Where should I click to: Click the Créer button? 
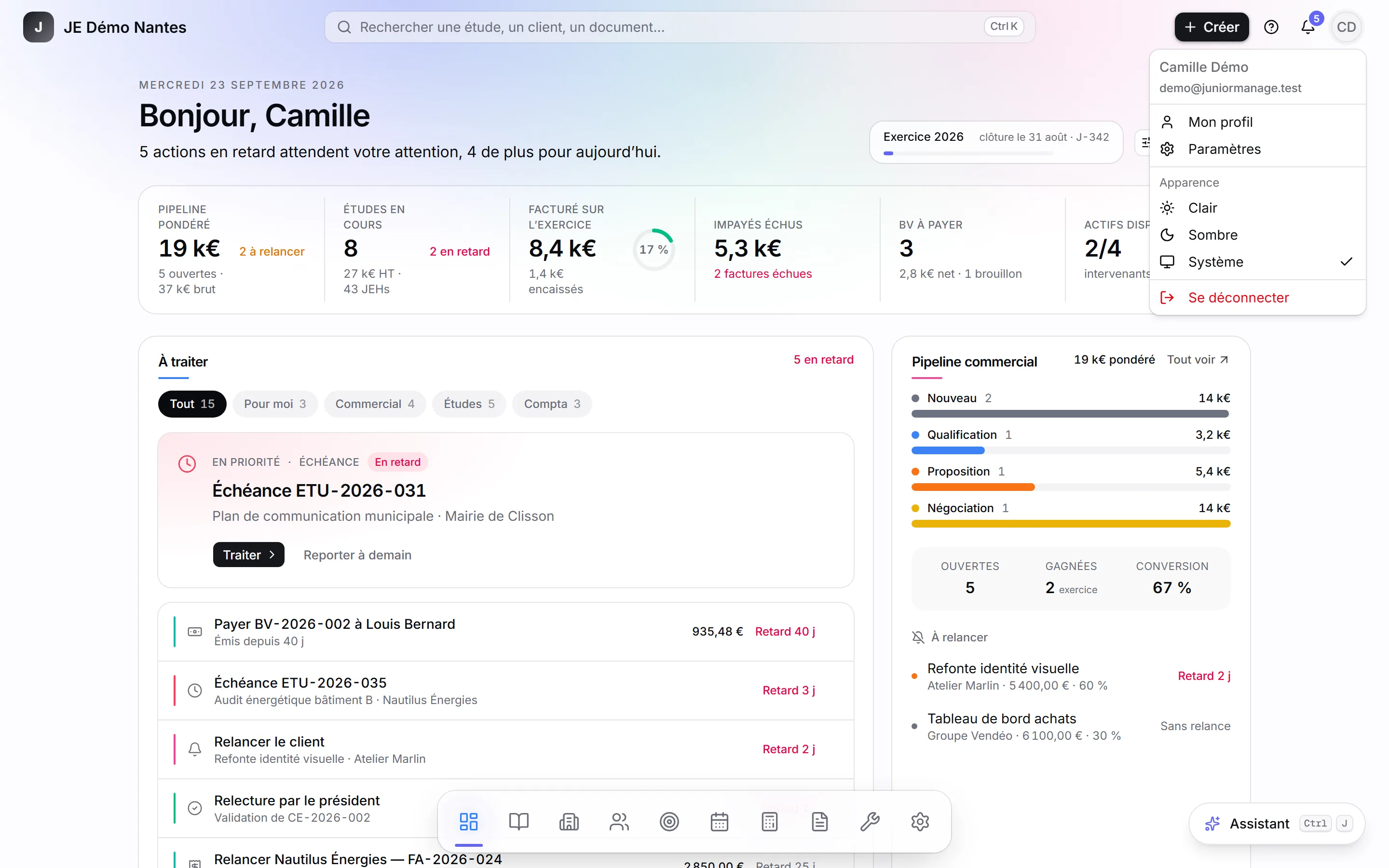pyautogui.click(x=1211, y=27)
